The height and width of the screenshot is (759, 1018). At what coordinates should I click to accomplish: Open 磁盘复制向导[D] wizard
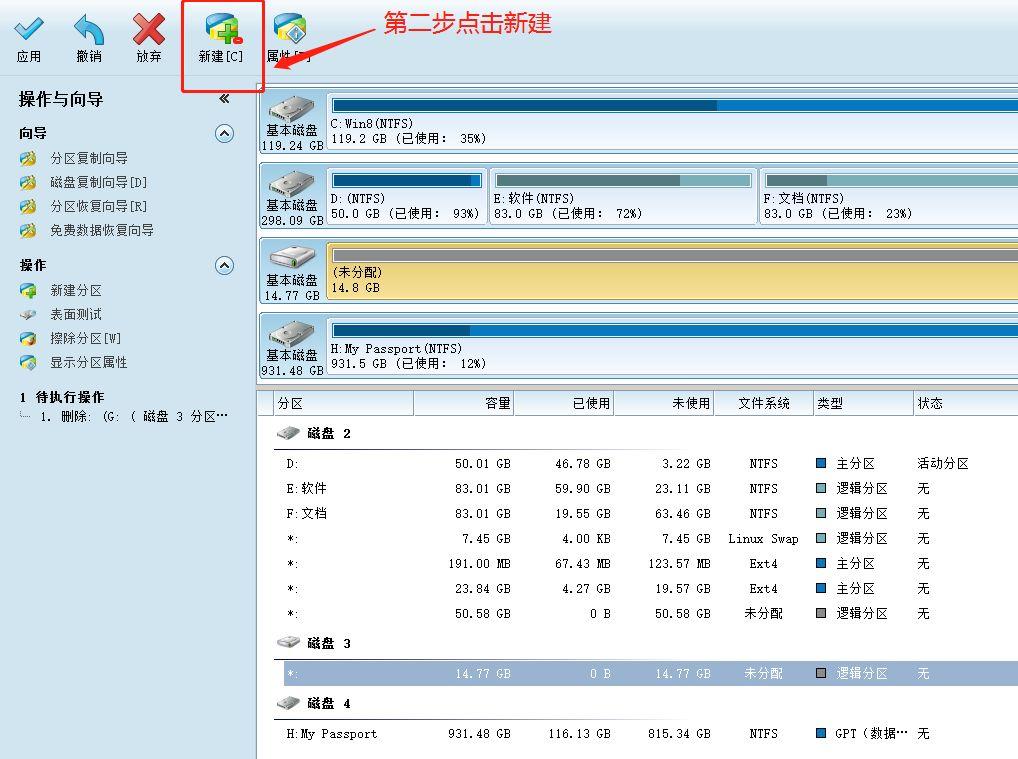point(99,182)
